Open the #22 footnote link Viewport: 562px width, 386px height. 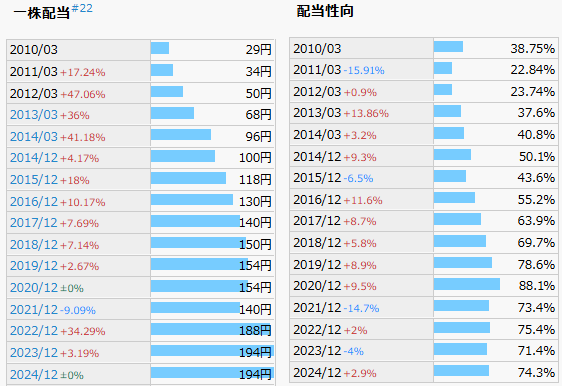(x=82, y=8)
